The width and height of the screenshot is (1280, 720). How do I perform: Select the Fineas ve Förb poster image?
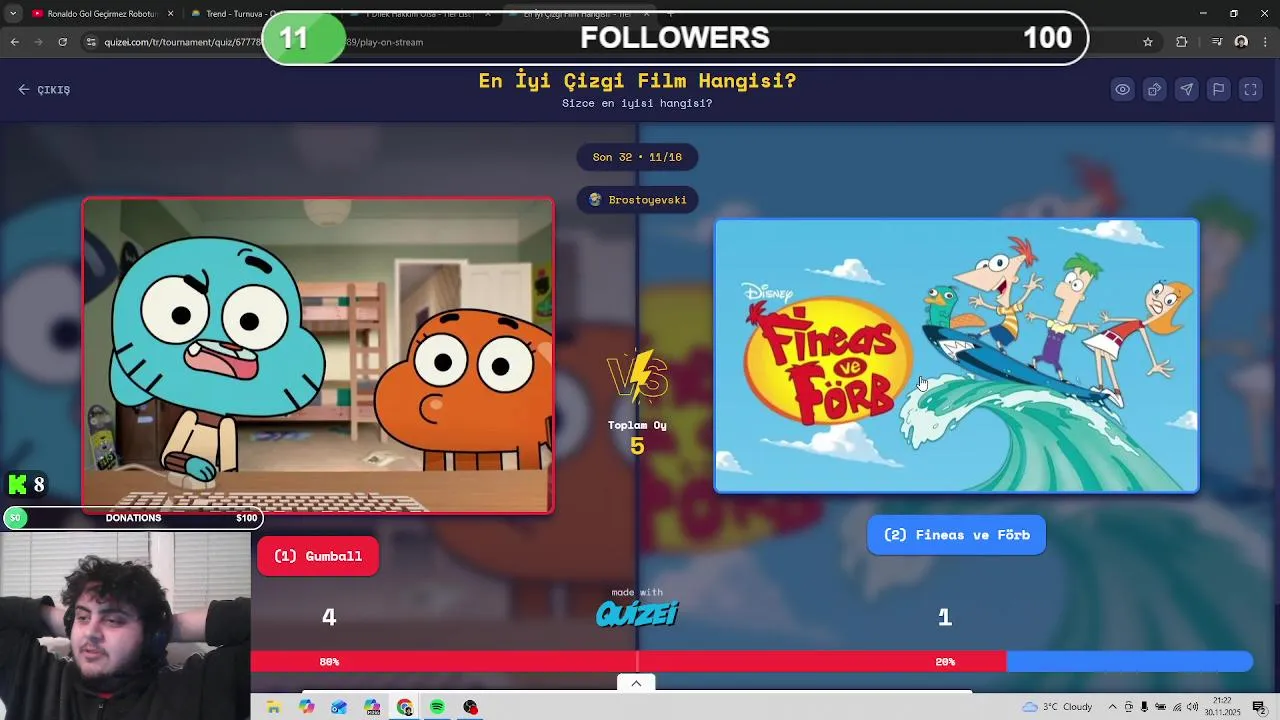pos(957,356)
